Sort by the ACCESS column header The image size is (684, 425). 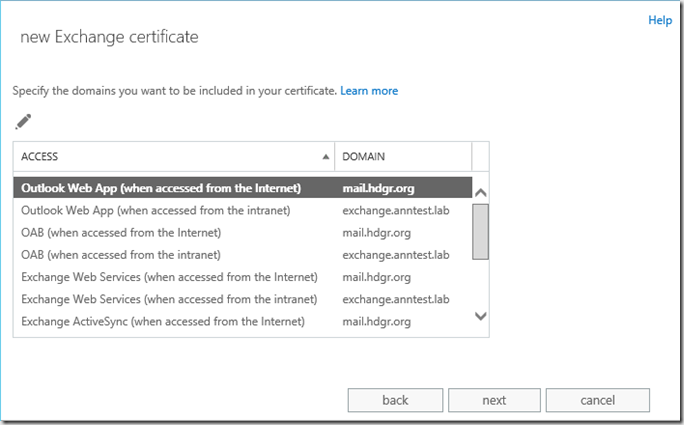tap(170, 157)
